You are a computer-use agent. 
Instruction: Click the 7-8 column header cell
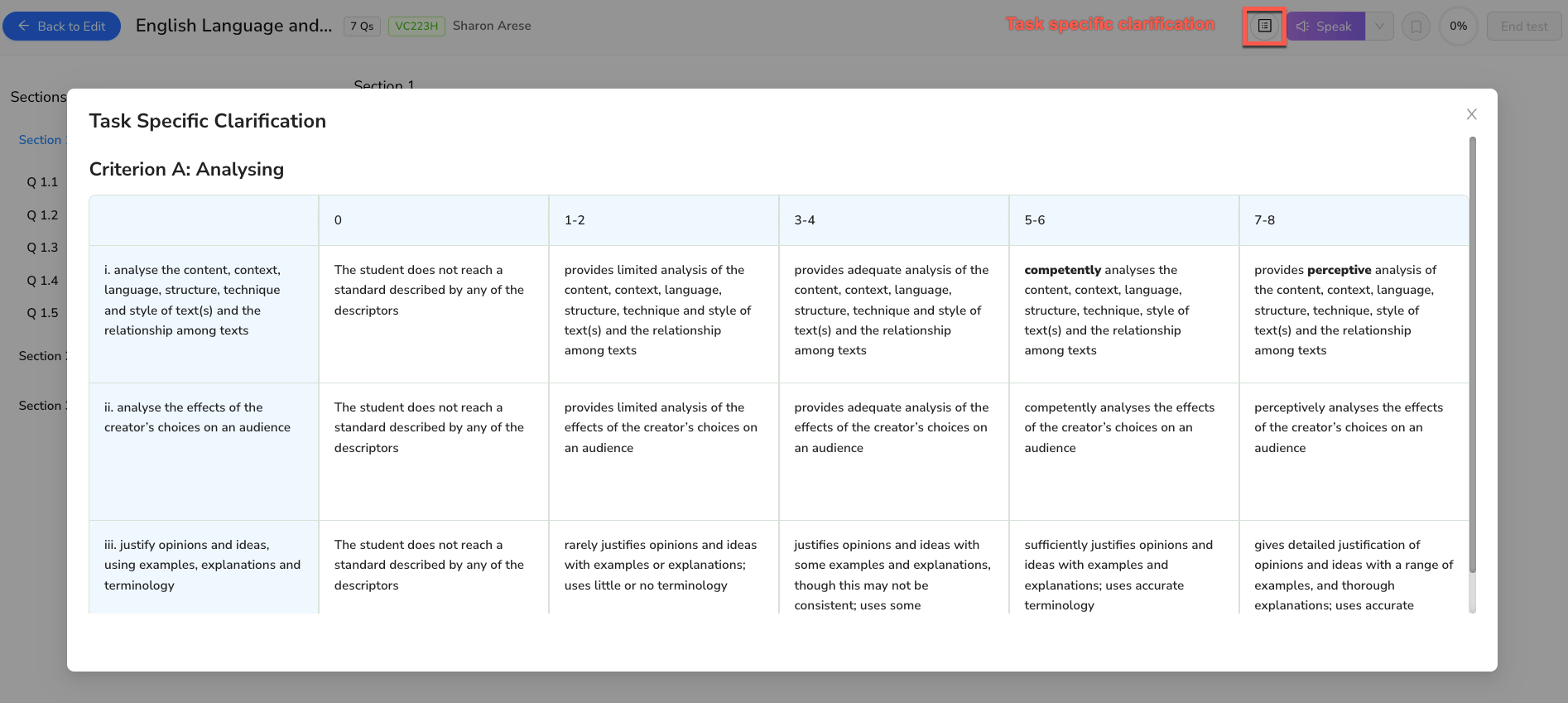tap(1353, 220)
